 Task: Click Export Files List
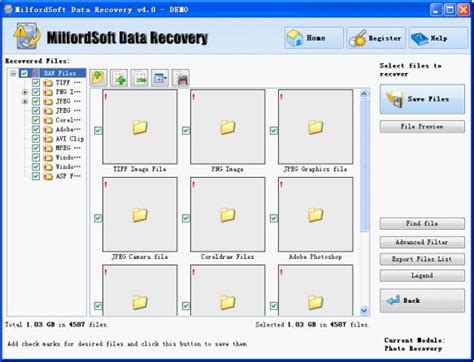point(422,259)
